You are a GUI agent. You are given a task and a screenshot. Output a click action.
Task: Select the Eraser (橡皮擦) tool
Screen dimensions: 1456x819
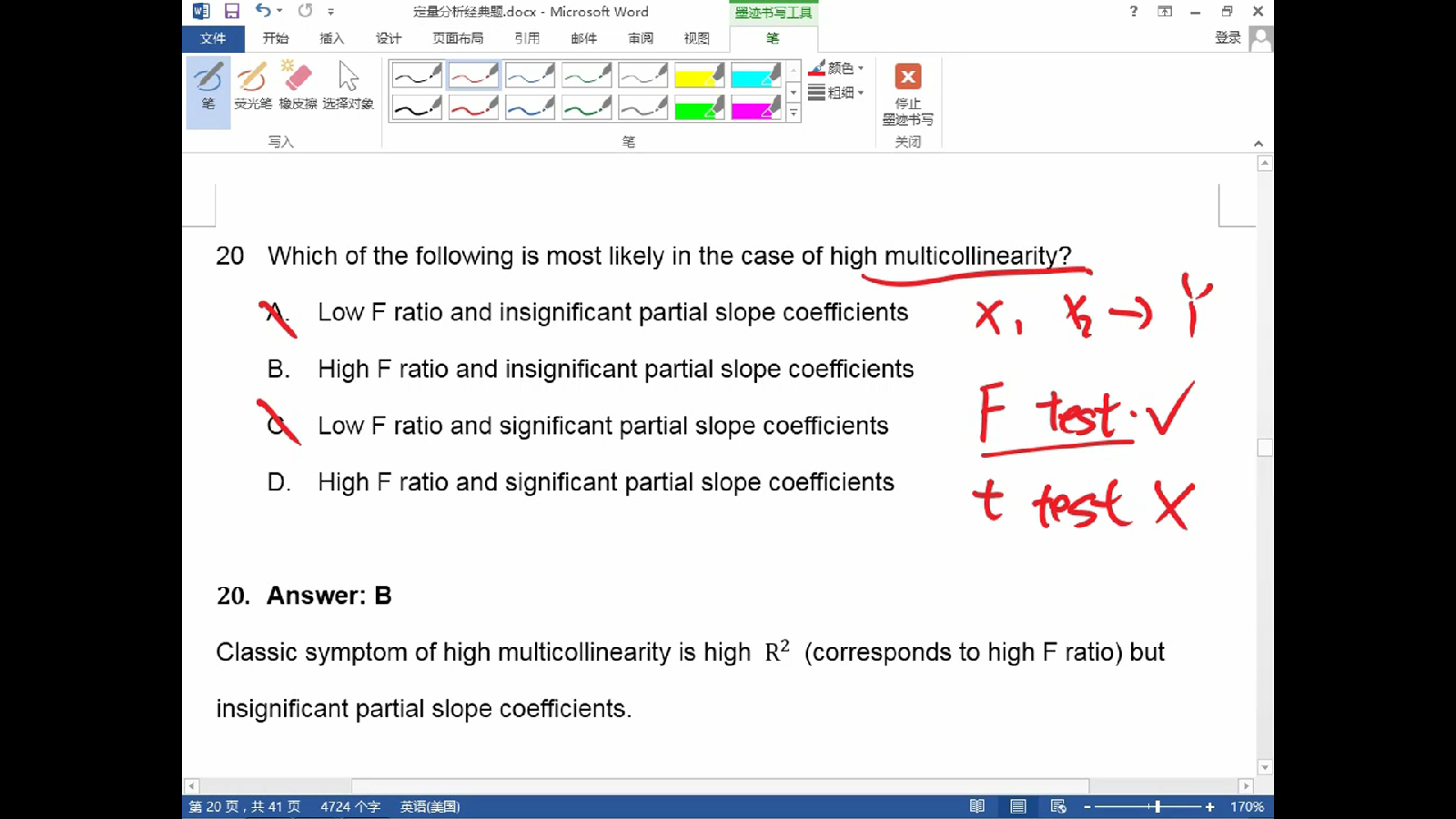(298, 86)
